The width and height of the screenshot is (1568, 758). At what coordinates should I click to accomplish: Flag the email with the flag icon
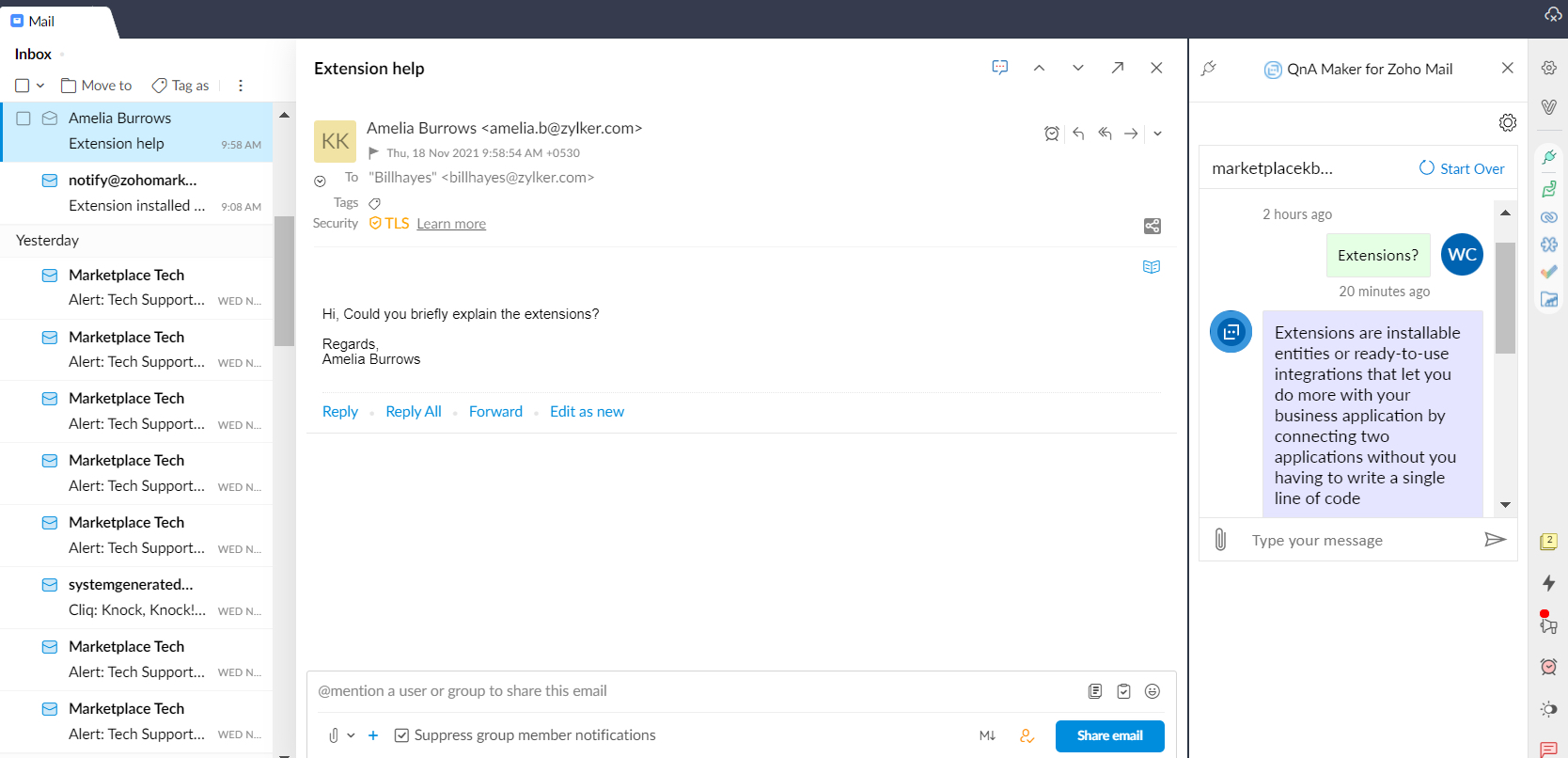(373, 152)
